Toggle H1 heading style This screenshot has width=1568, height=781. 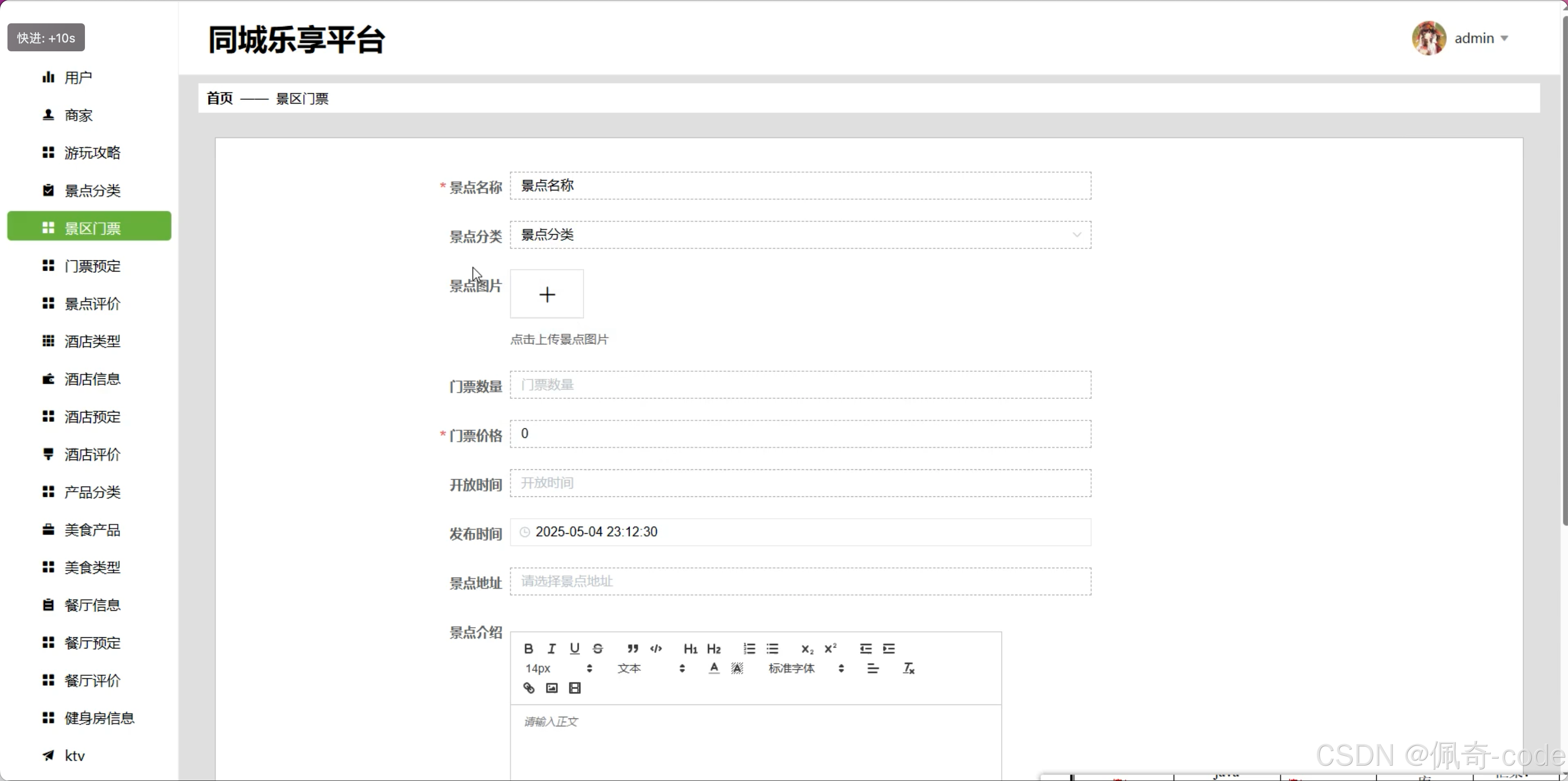pyautogui.click(x=690, y=649)
